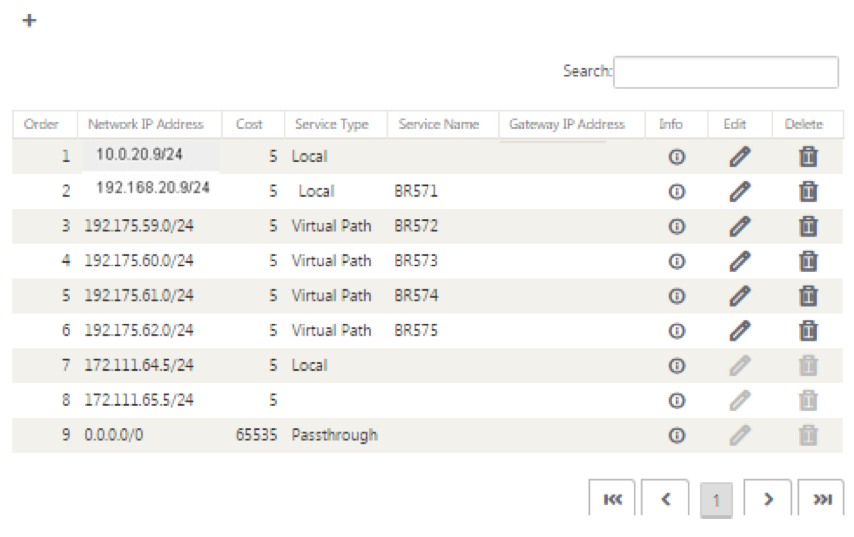Screen dimensions: 854x537
Task: Click the 65535 cost value
Action: click(256, 435)
